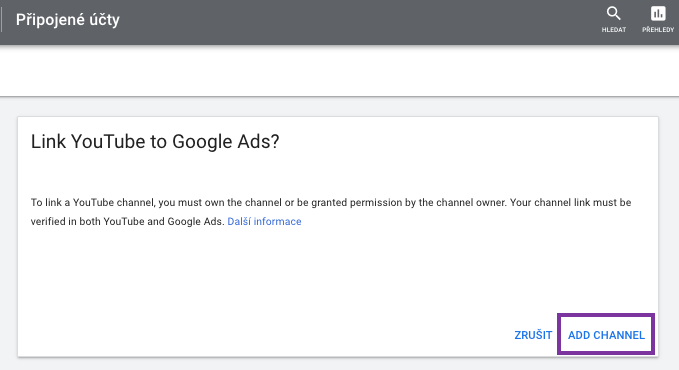Open the Další informace link
679x370 pixels.
click(x=264, y=221)
